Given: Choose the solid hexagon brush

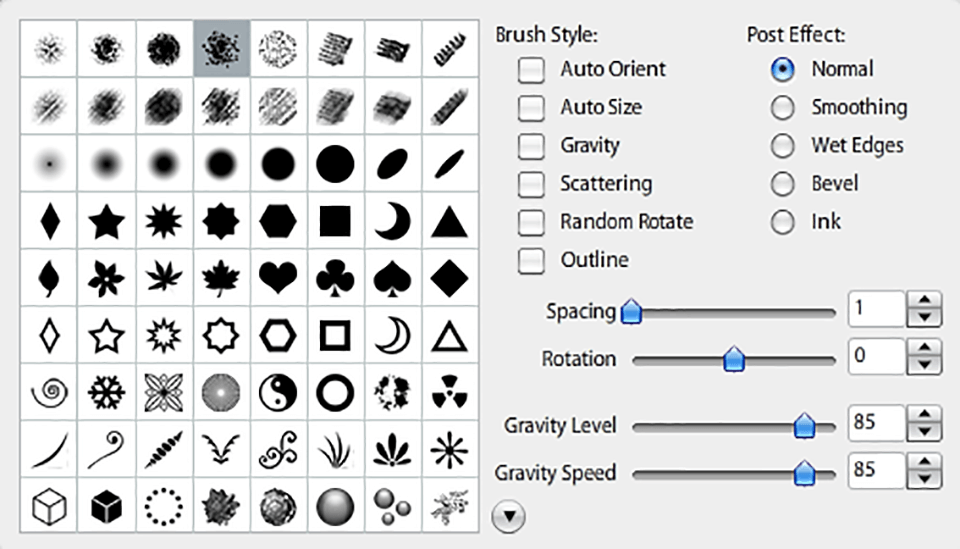Looking at the screenshot, I should [278, 221].
